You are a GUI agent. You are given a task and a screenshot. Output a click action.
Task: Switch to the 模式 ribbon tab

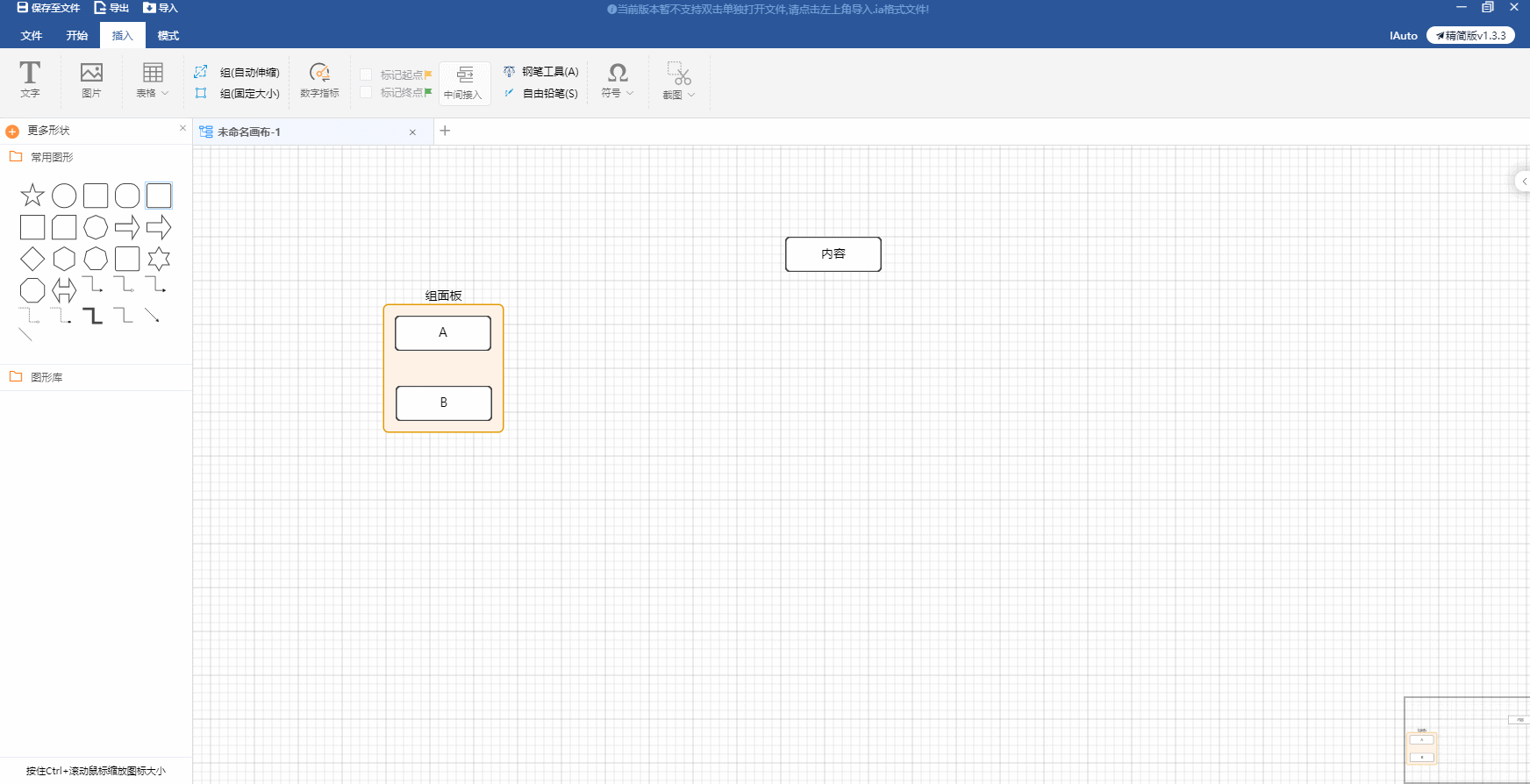tap(168, 36)
